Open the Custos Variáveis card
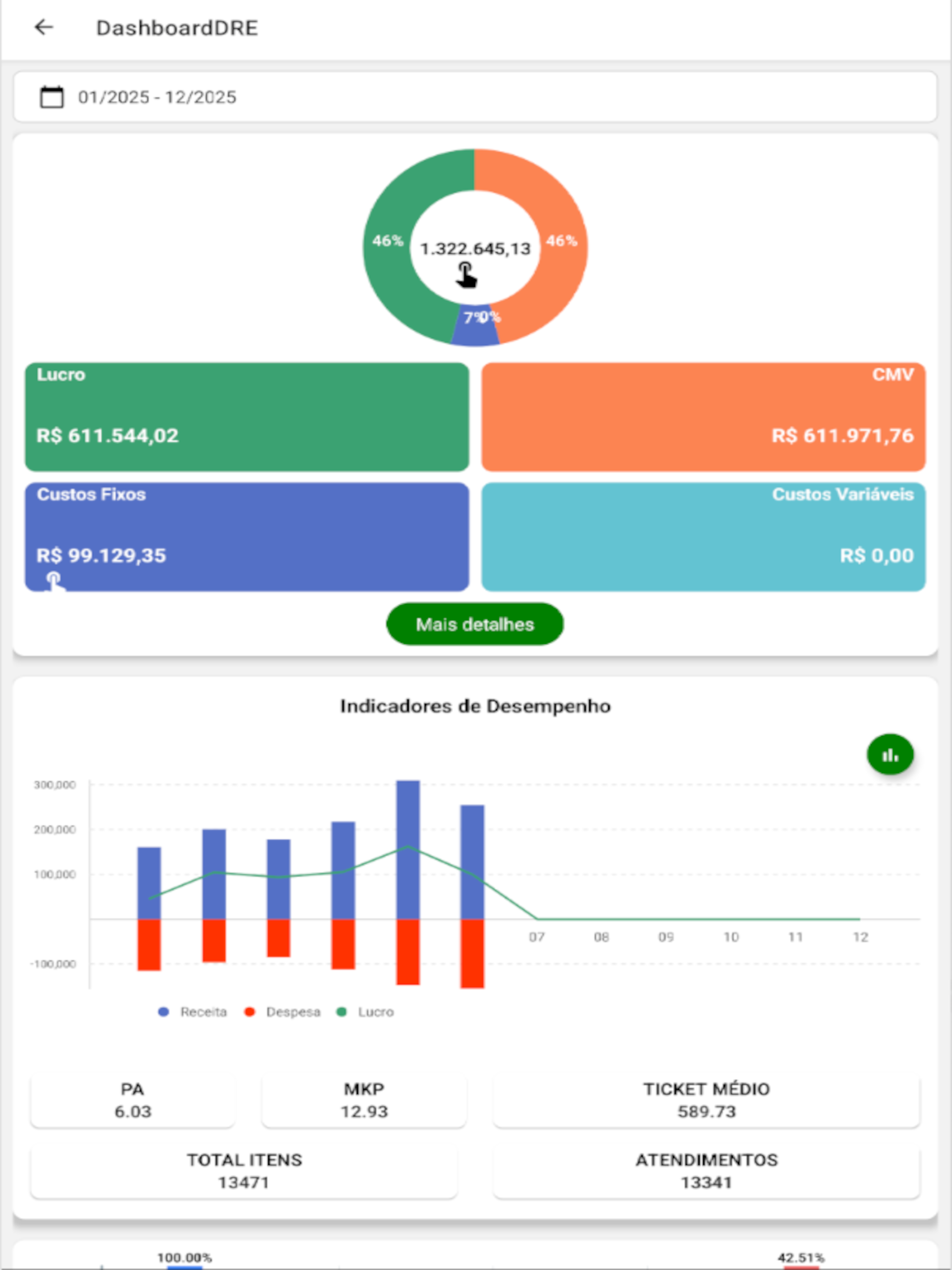 pos(703,537)
